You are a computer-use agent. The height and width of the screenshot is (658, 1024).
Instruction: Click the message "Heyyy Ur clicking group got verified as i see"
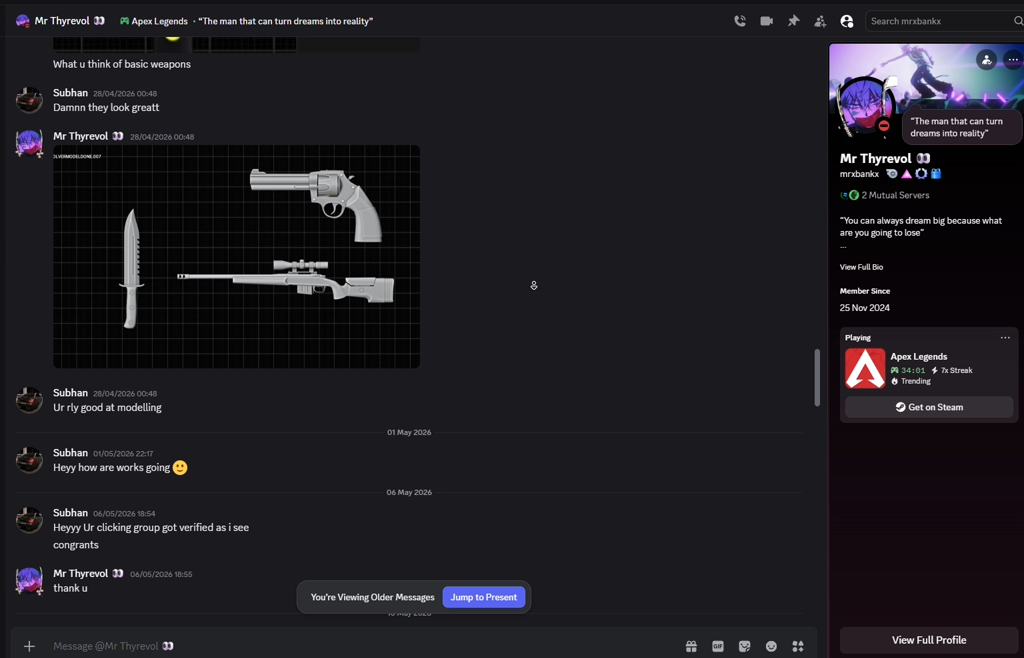pyautogui.click(x=151, y=527)
